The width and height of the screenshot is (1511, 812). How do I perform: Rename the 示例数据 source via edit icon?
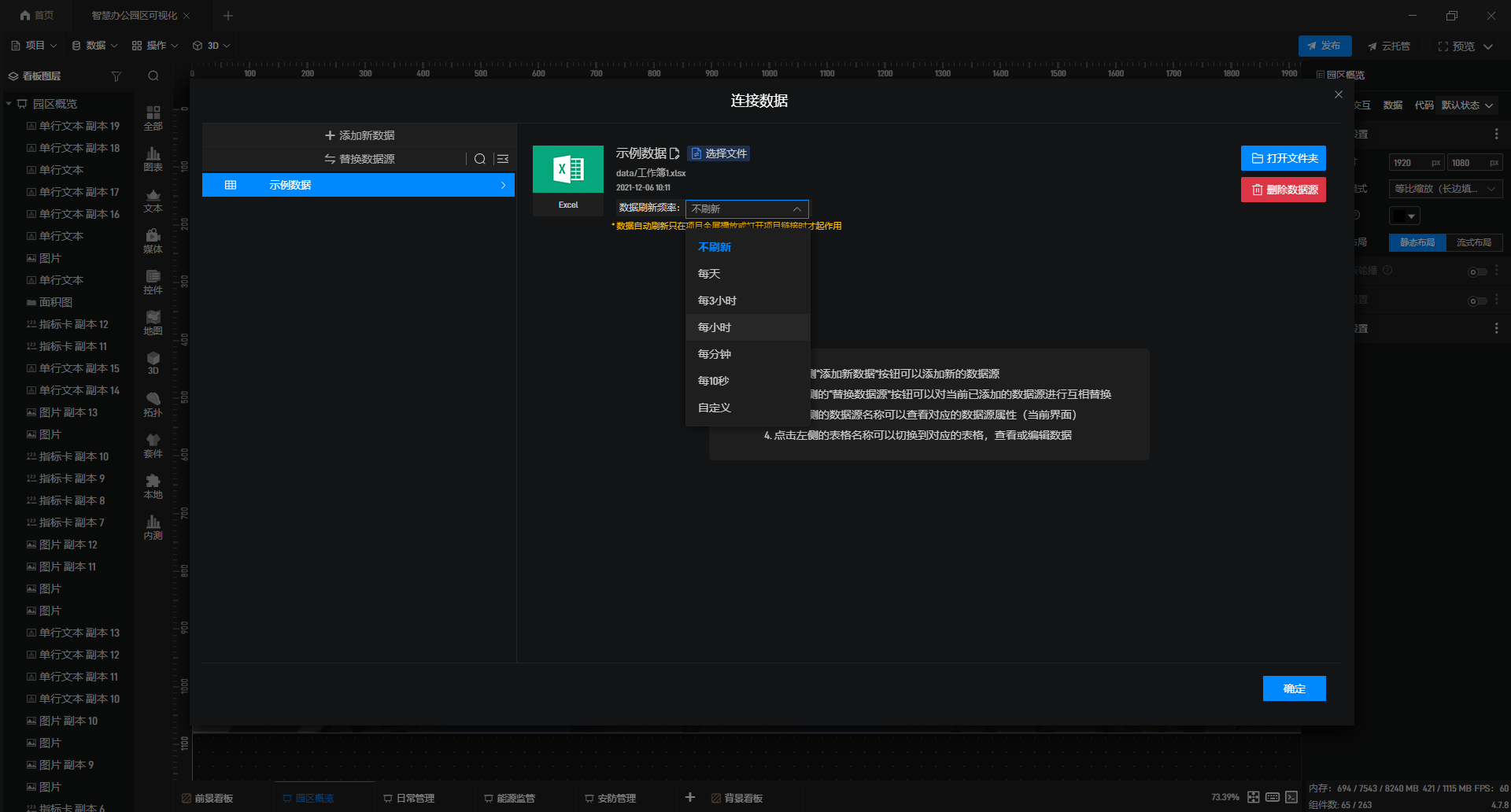[674, 153]
